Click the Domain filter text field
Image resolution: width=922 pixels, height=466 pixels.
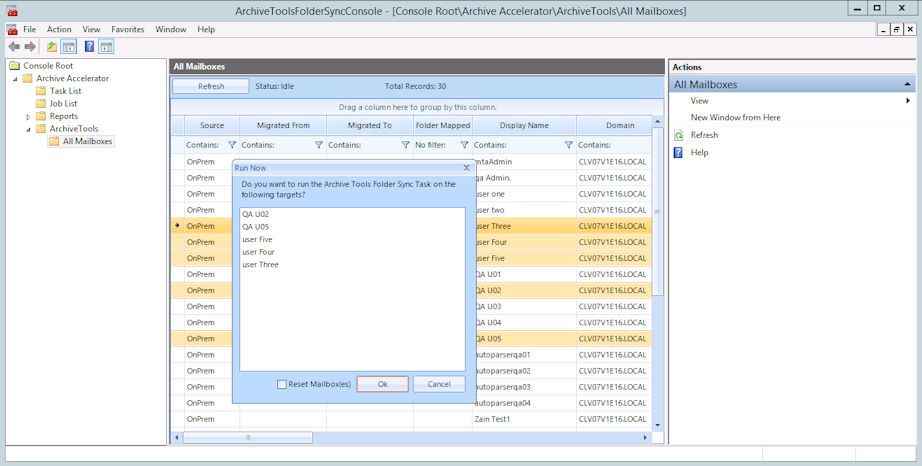614,145
